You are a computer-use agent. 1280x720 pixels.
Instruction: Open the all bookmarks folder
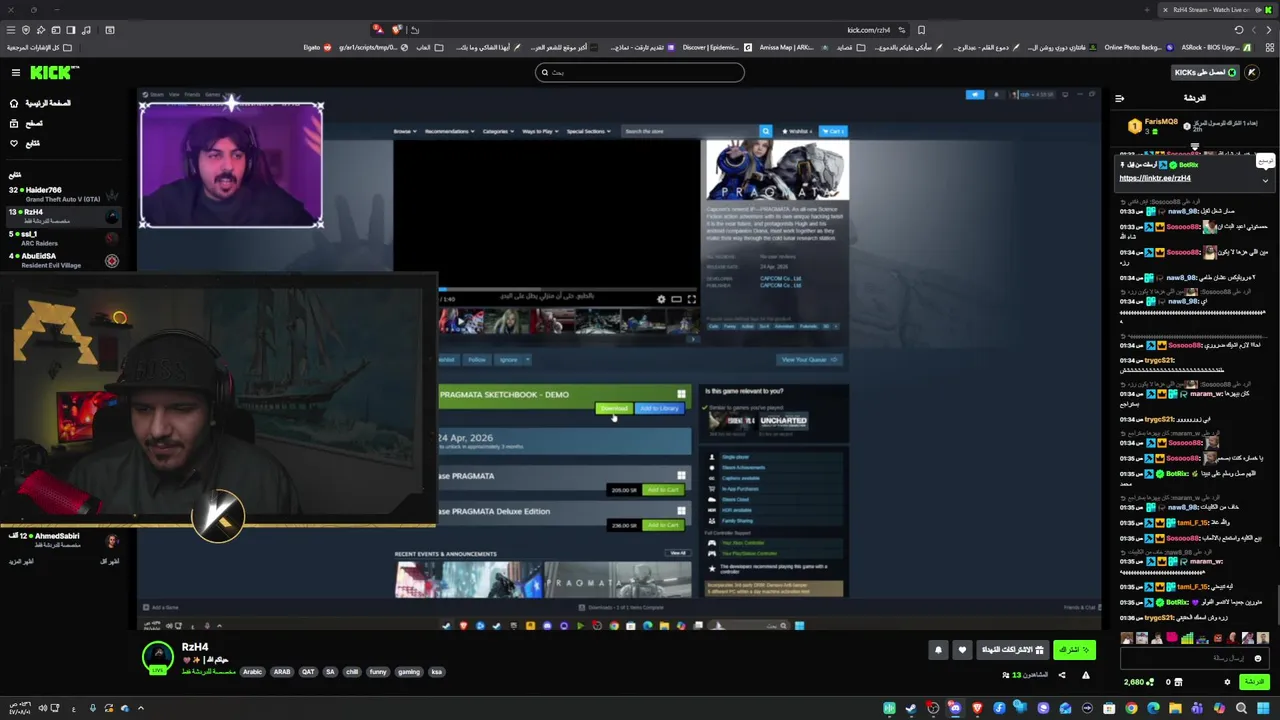pos(39,47)
